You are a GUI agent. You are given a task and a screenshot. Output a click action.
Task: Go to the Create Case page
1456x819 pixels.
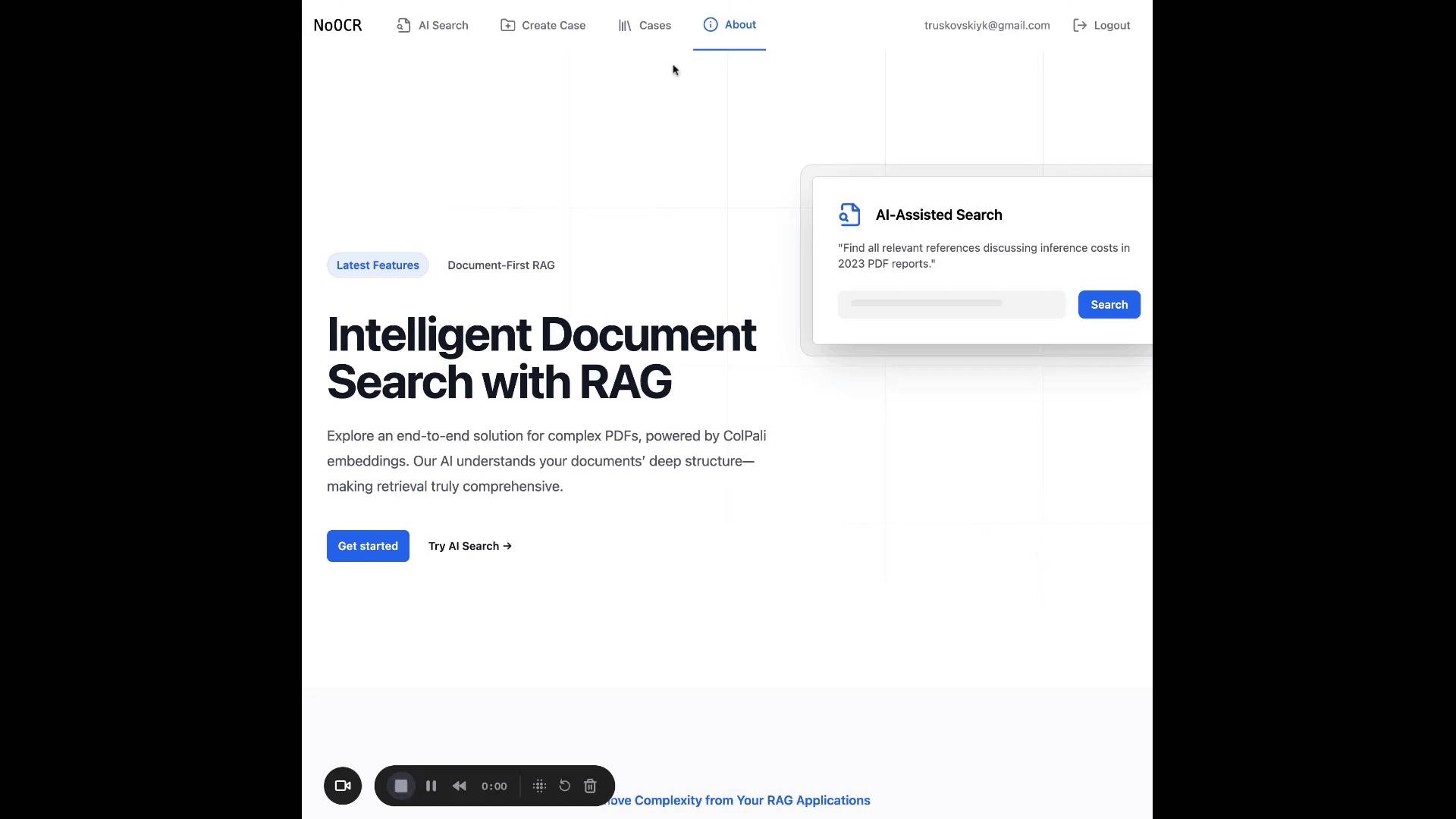tap(543, 25)
